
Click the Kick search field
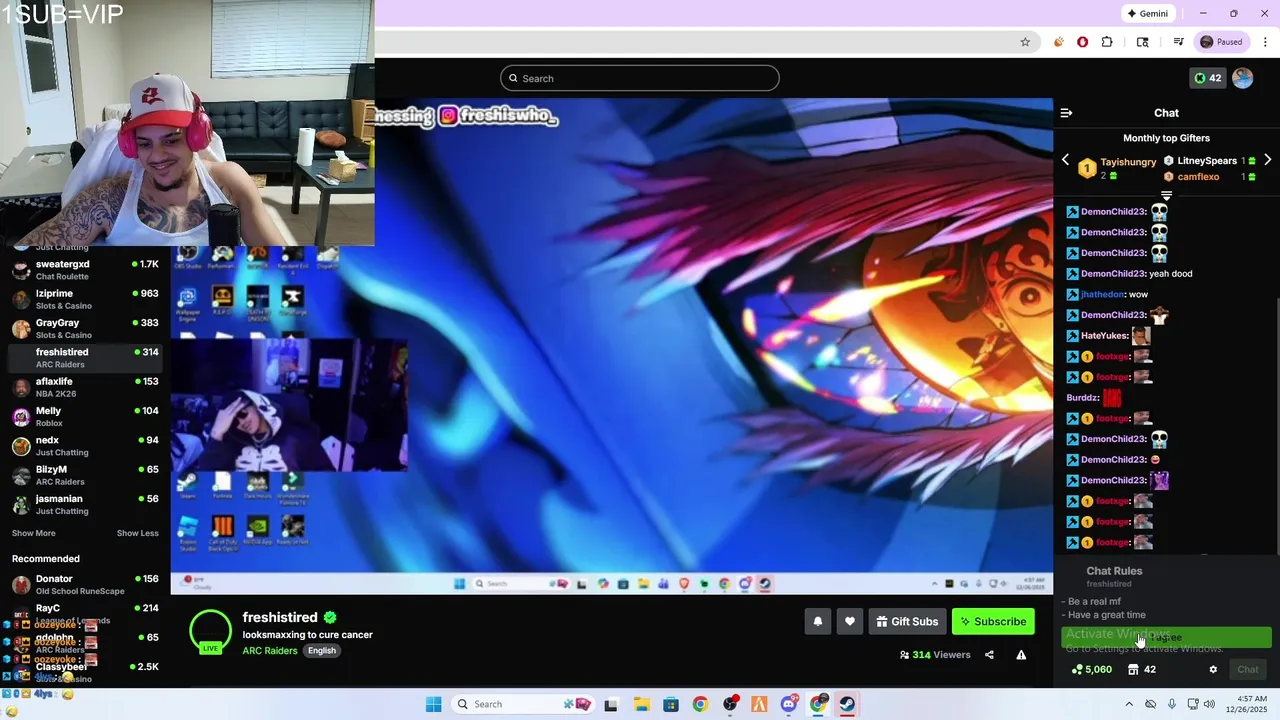640,78
